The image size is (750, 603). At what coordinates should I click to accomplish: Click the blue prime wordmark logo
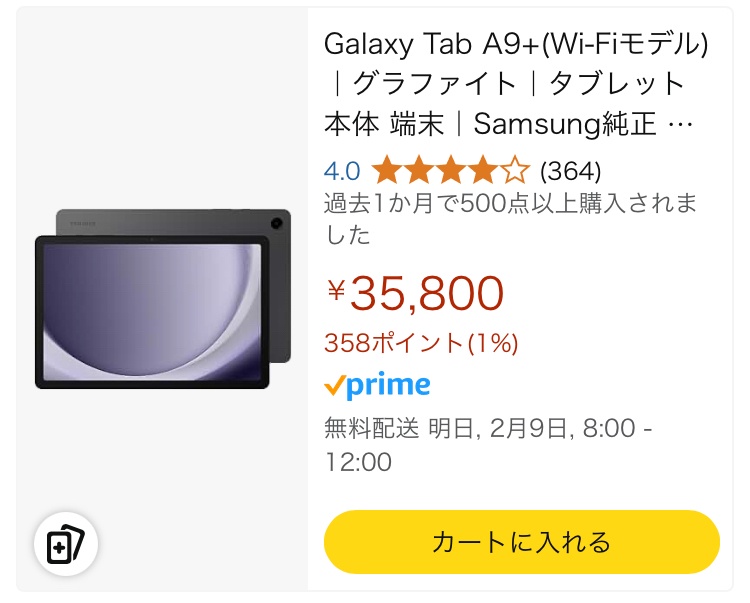click(388, 385)
